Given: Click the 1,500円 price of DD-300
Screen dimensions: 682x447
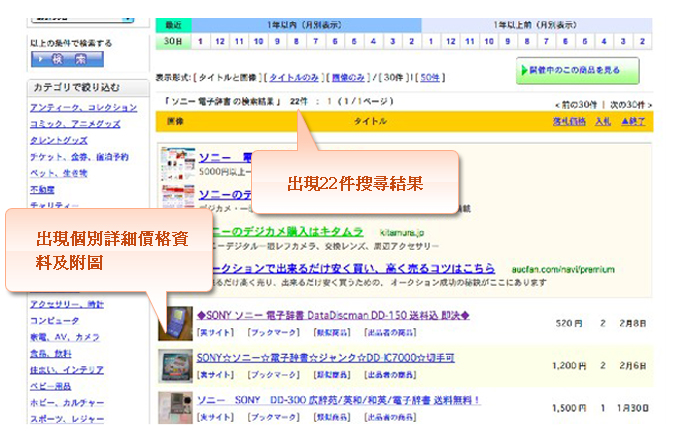Looking at the screenshot, I should pos(569,408).
